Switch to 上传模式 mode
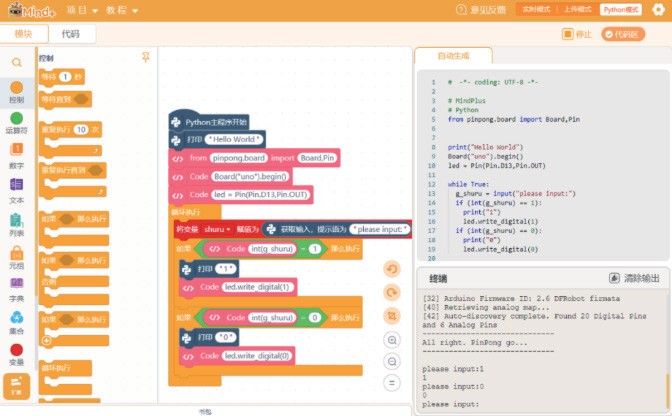Image resolution: width=672 pixels, height=416 pixels. click(x=577, y=9)
